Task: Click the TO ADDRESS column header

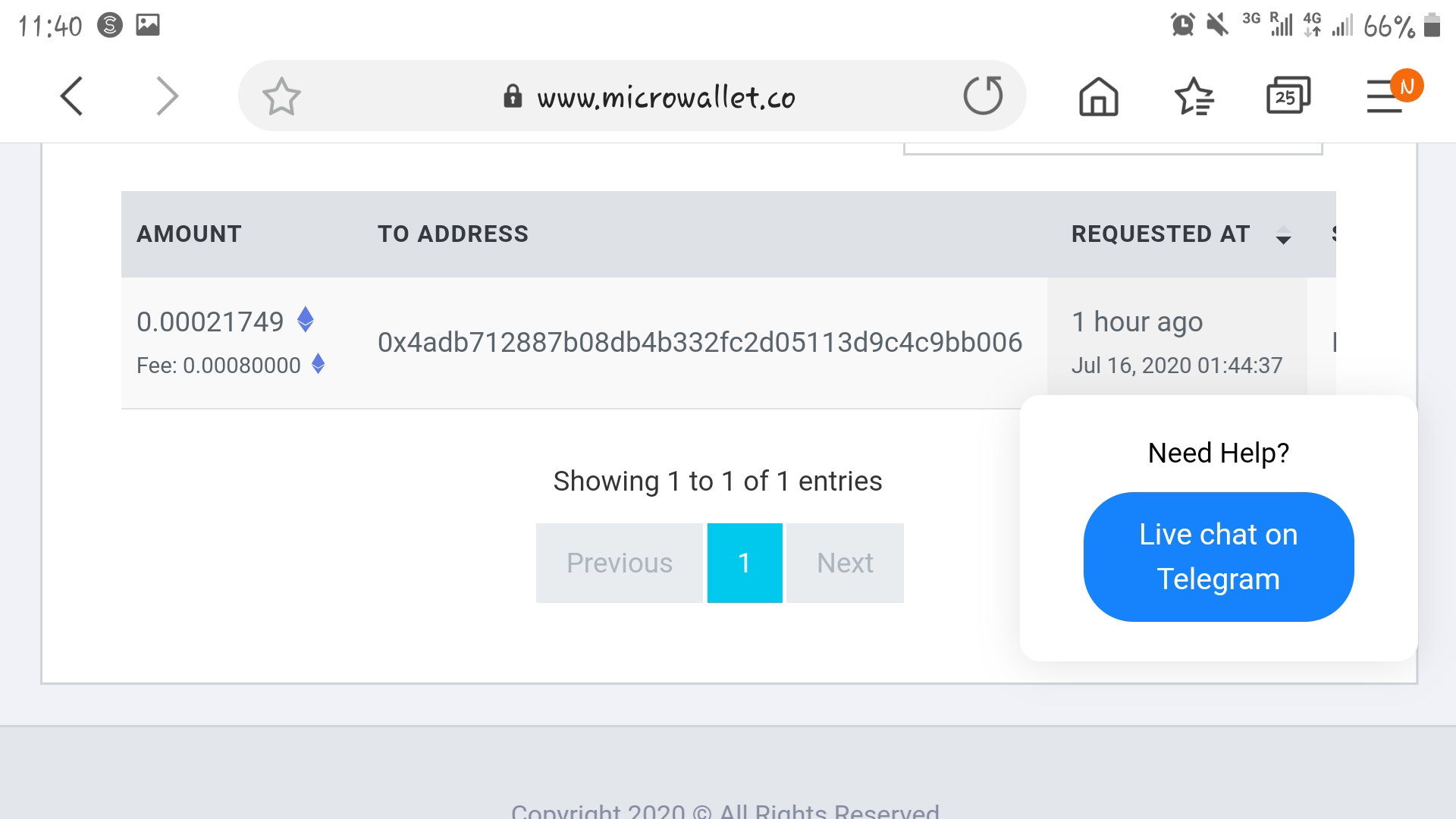Action: (453, 234)
